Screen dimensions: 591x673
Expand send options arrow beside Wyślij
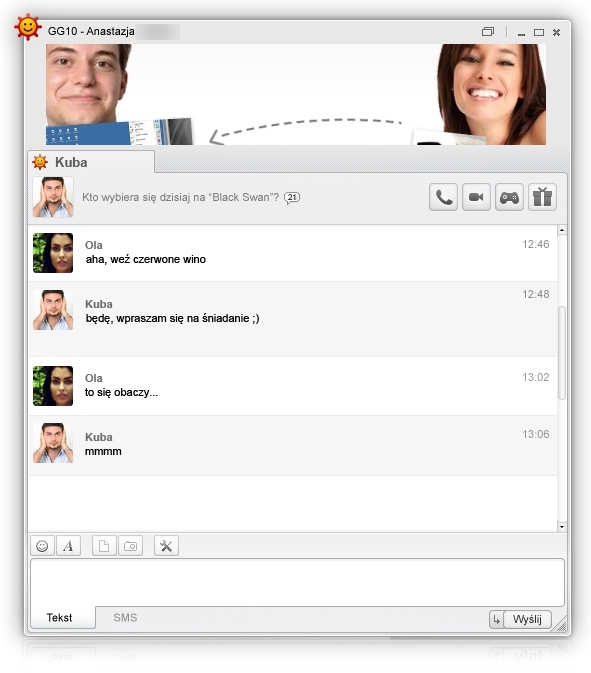click(x=497, y=619)
